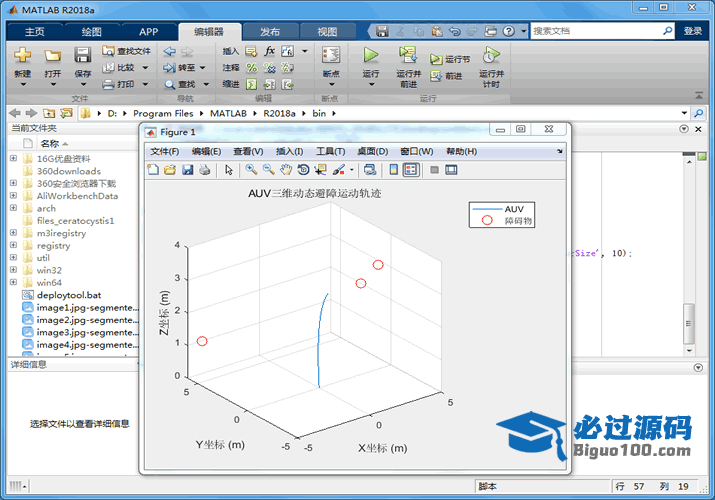Image resolution: width=715 pixels, height=500 pixels.
Task: Save the figure with the floppy disk icon
Action: [x=187, y=170]
